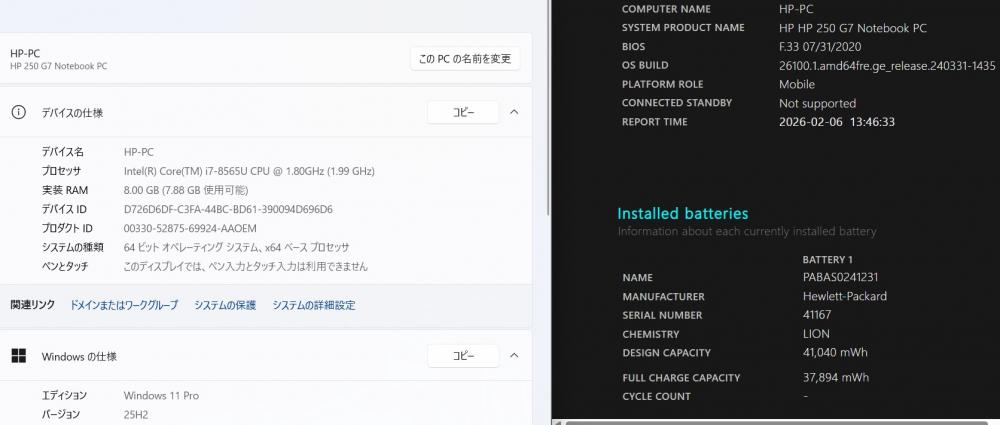Click the info icon beside デバイスの仕様

pyautogui.click(x=18, y=113)
